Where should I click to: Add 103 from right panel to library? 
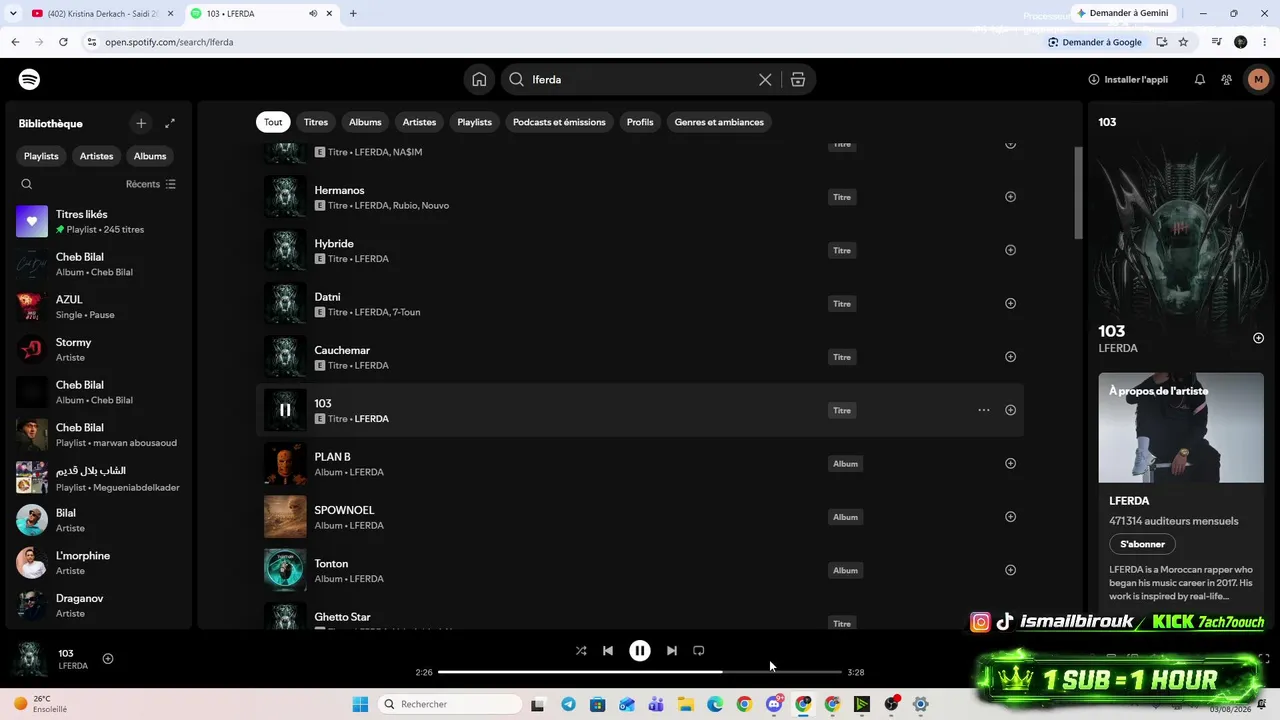1258,338
